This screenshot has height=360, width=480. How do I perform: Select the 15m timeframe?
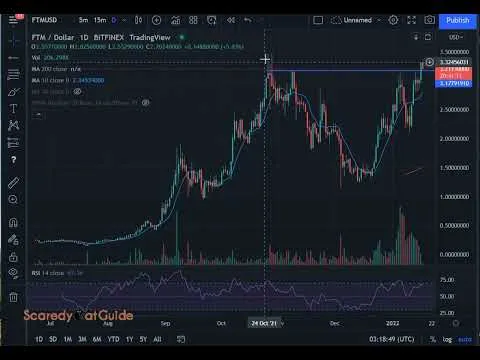click(100, 20)
